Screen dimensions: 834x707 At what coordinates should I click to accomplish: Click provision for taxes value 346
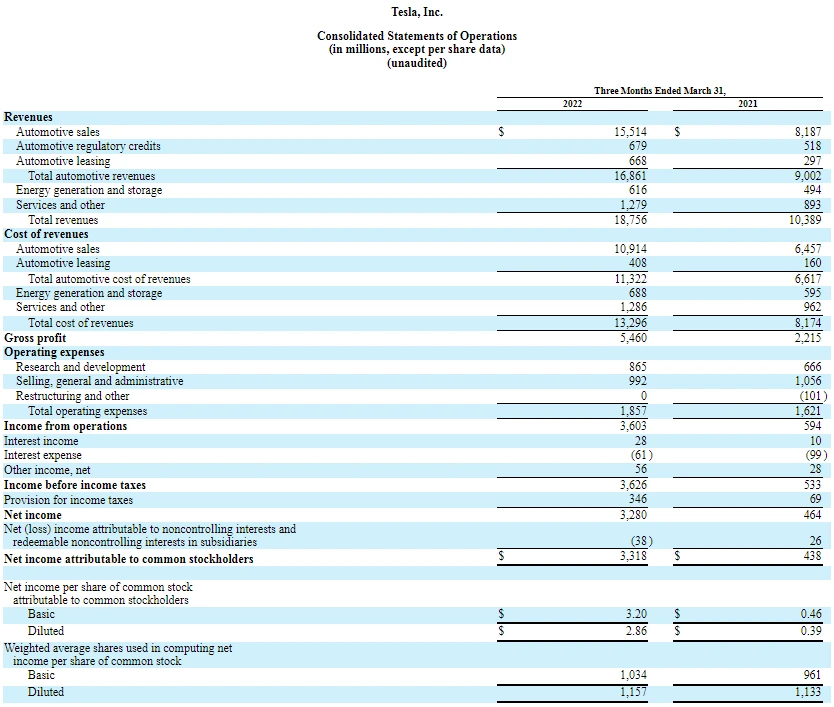[638, 499]
